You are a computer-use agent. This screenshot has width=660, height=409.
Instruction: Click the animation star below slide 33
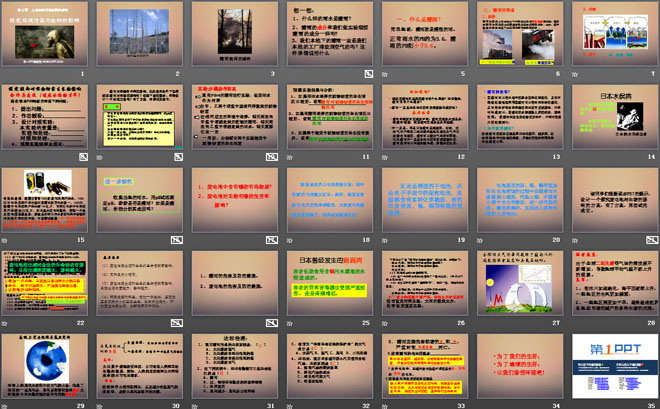pos(385,406)
